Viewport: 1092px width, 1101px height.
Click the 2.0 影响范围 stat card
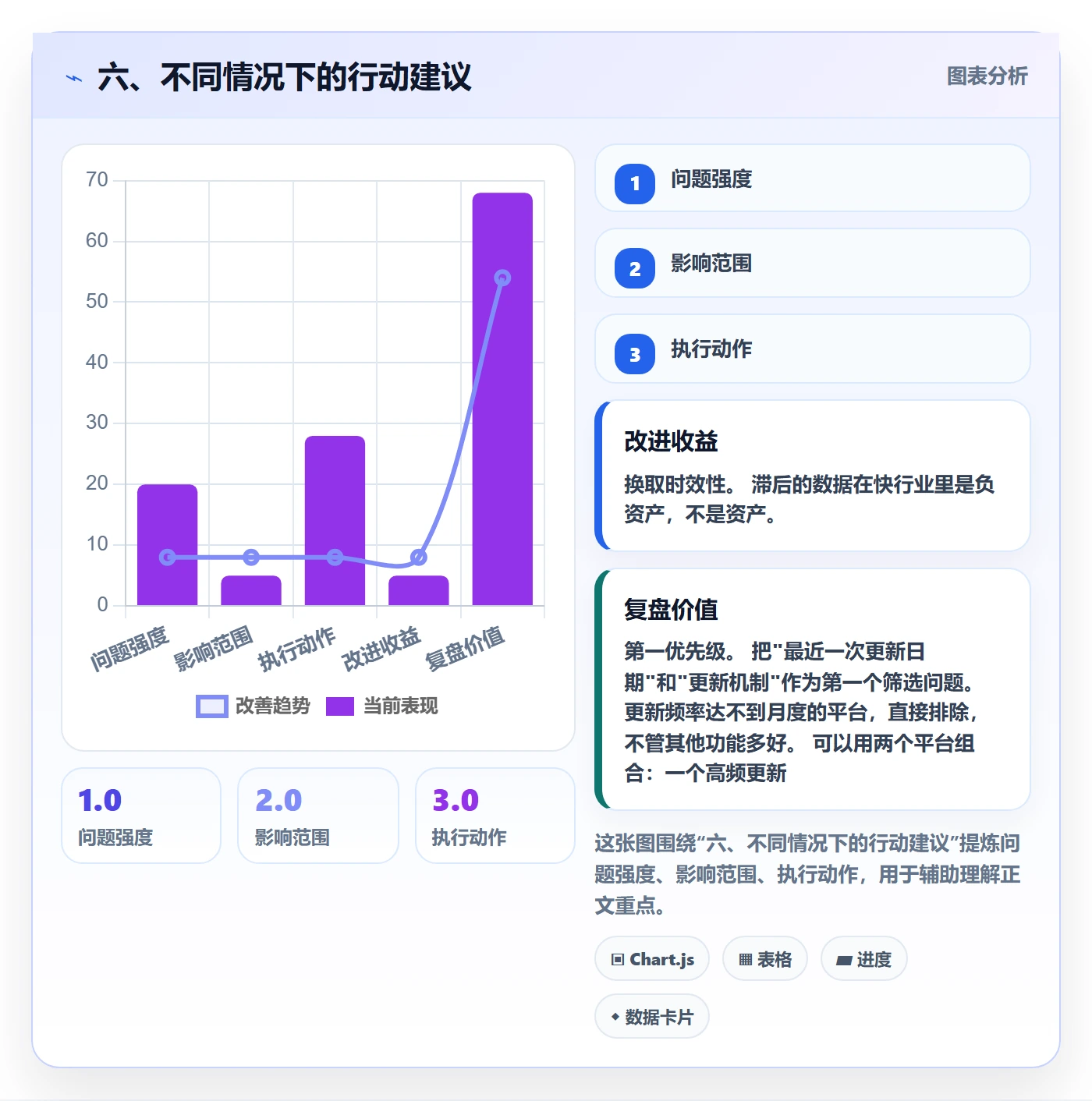318,816
